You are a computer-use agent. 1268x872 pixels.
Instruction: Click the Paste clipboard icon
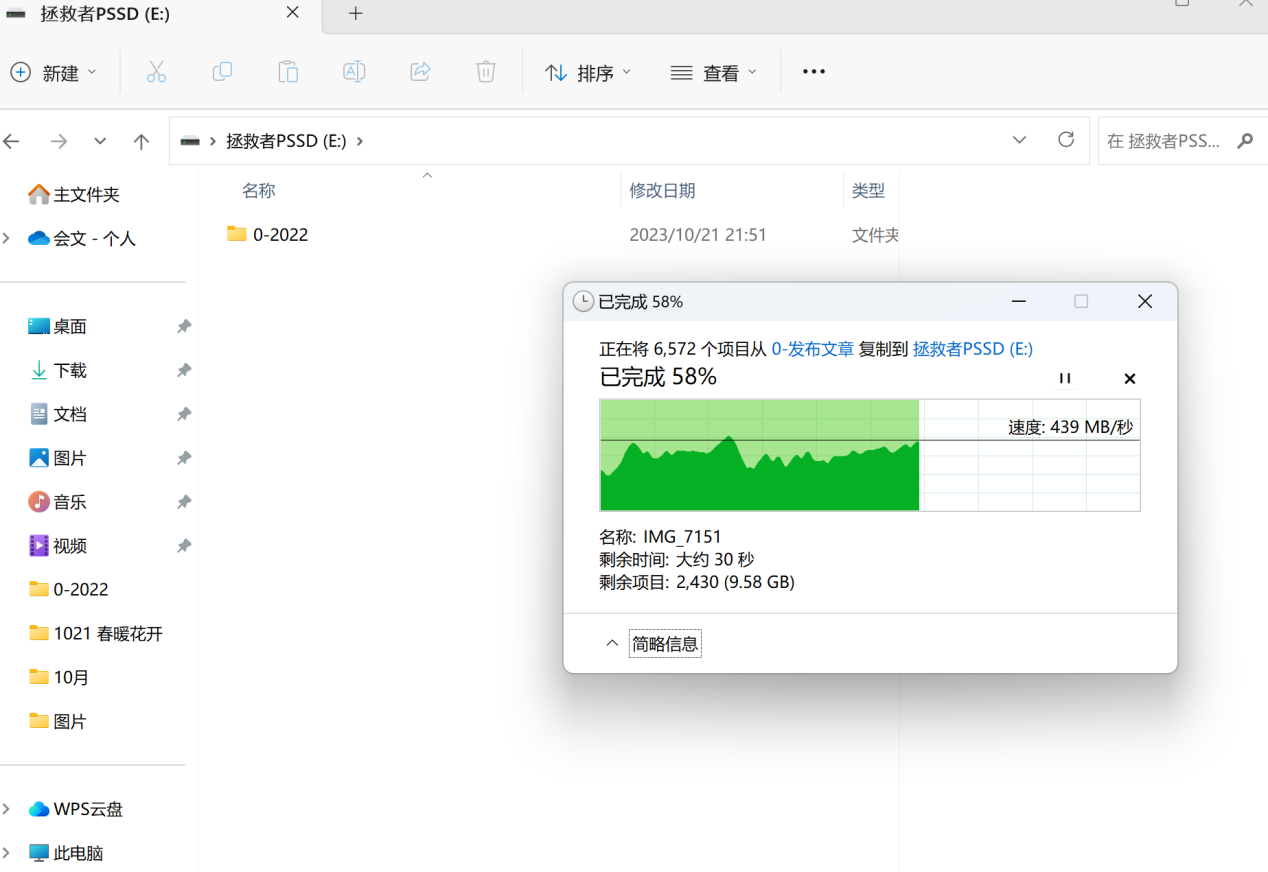[288, 72]
